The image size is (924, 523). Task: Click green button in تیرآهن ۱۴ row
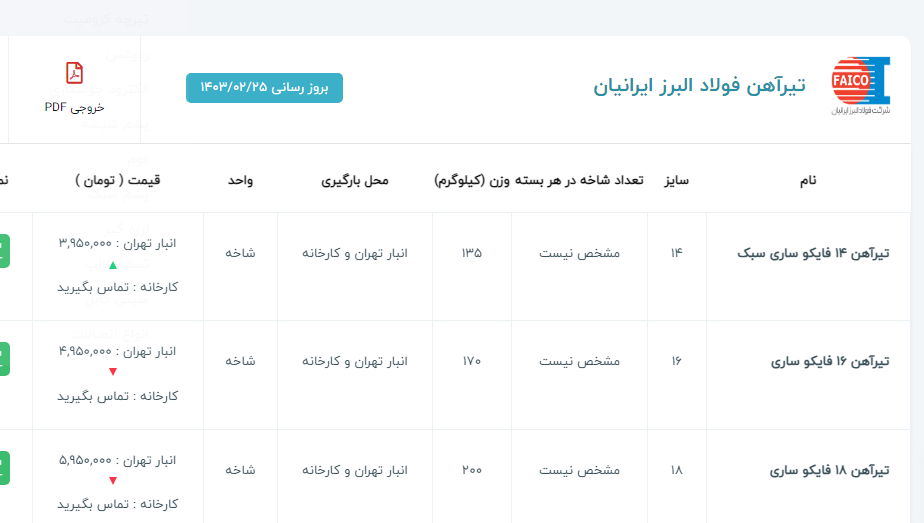coord(4,251)
